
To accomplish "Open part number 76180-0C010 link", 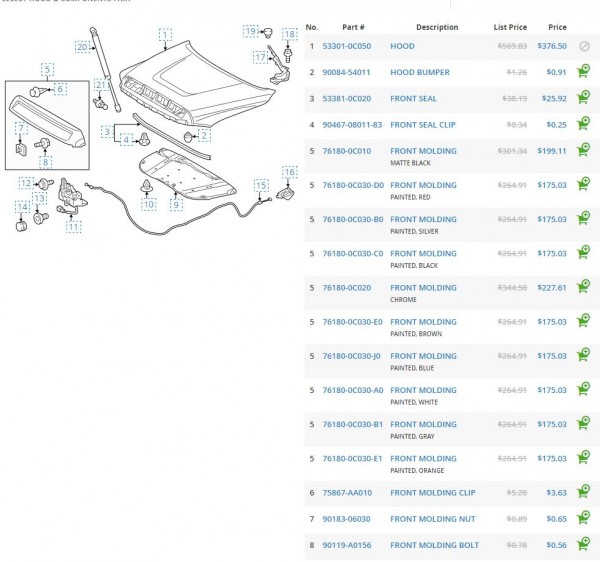I will tap(347, 151).
